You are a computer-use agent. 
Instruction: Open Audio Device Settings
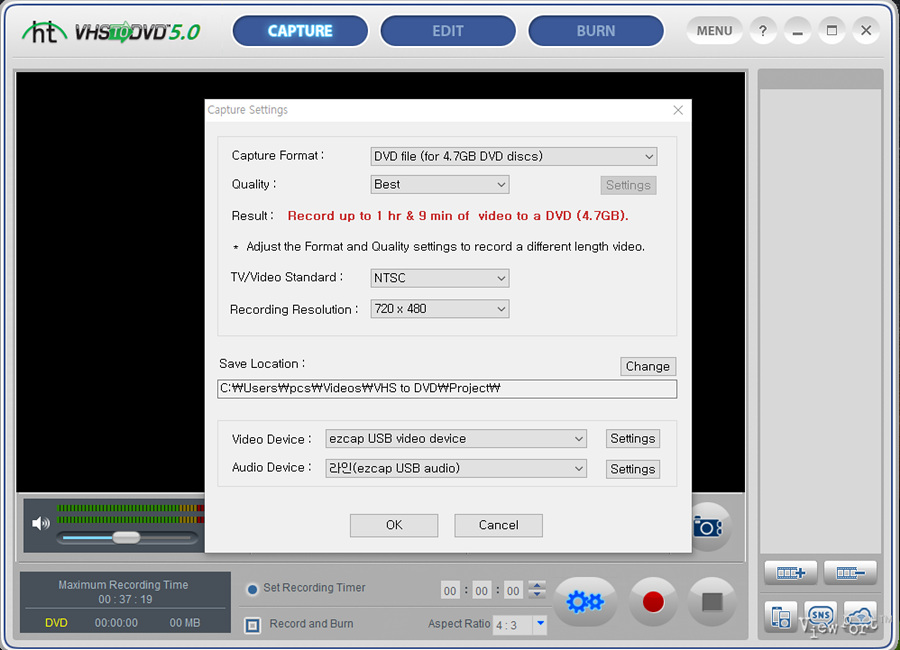(633, 469)
